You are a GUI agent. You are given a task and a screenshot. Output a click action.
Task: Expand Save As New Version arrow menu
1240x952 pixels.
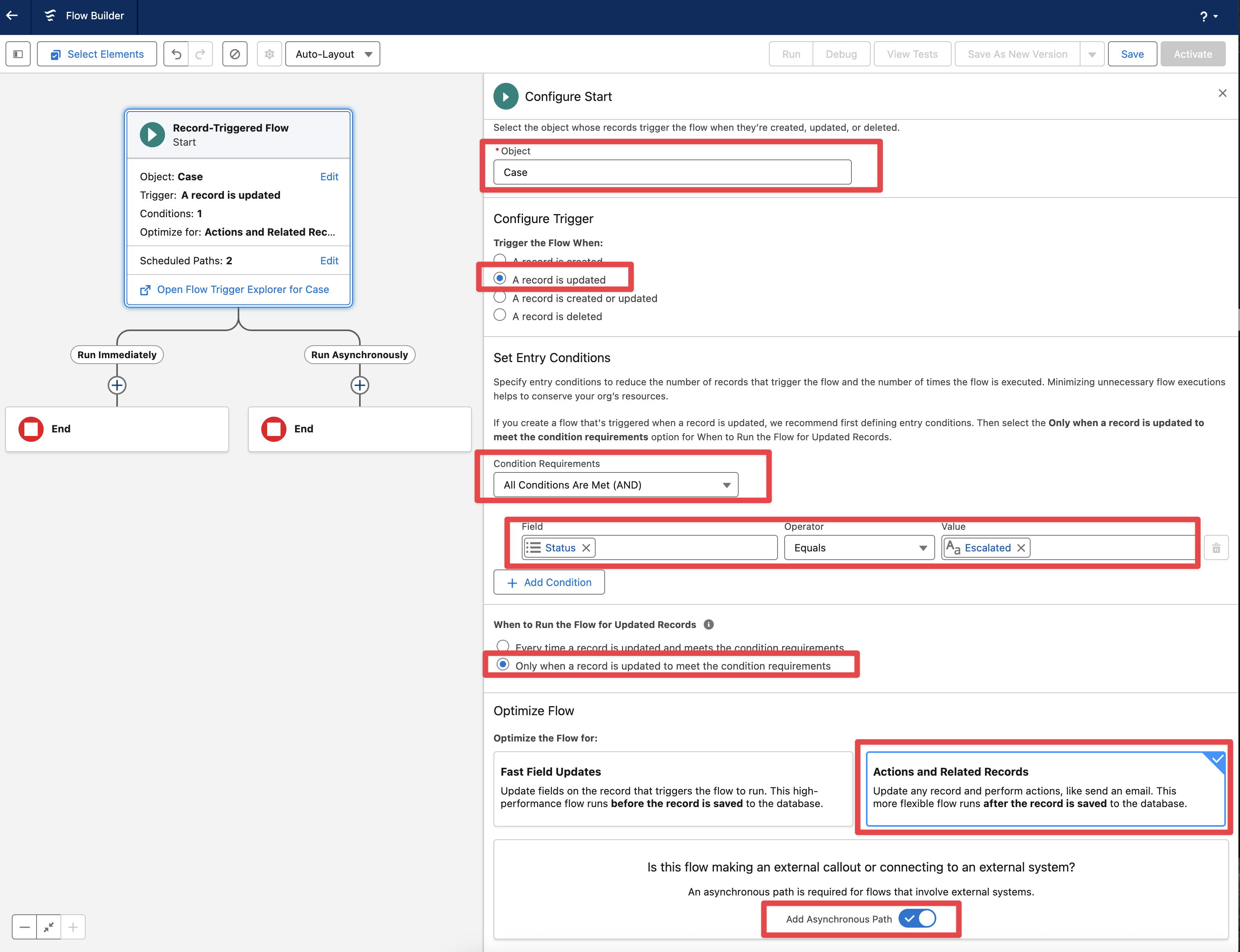(x=1092, y=55)
